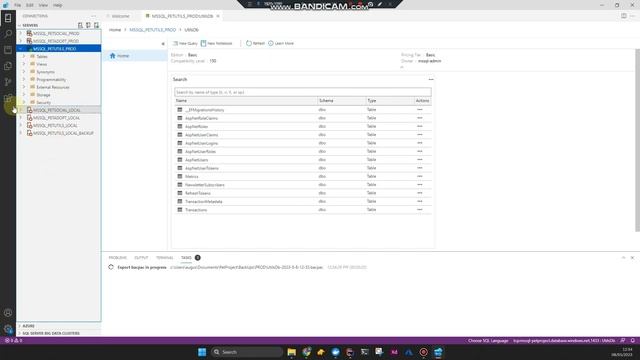This screenshot has width=640, height=360.
Task: Click the split editor icon
Action: pos(624,16)
